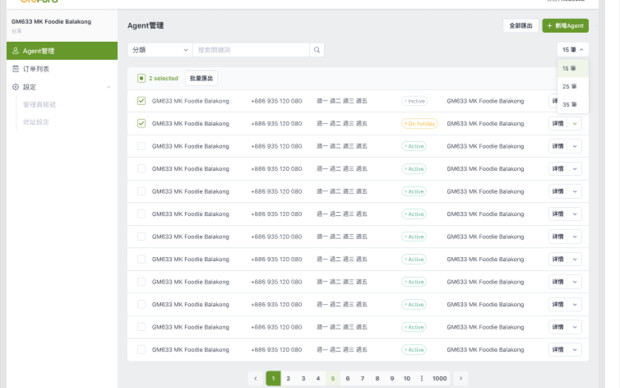
Task: Choose 35 筆 in the page-size list
Action: [573, 105]
